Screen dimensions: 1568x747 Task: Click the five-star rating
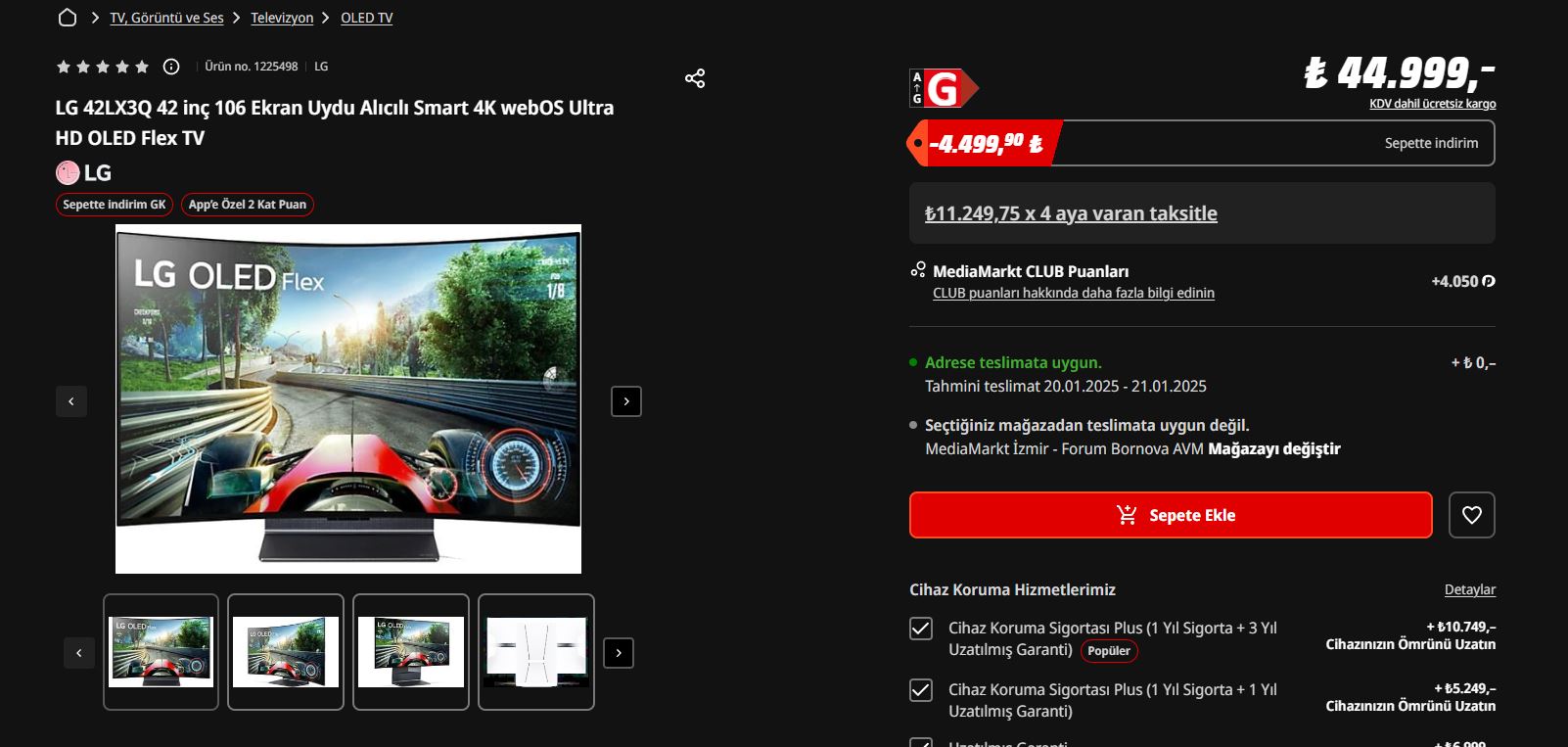tap(103, 67)
